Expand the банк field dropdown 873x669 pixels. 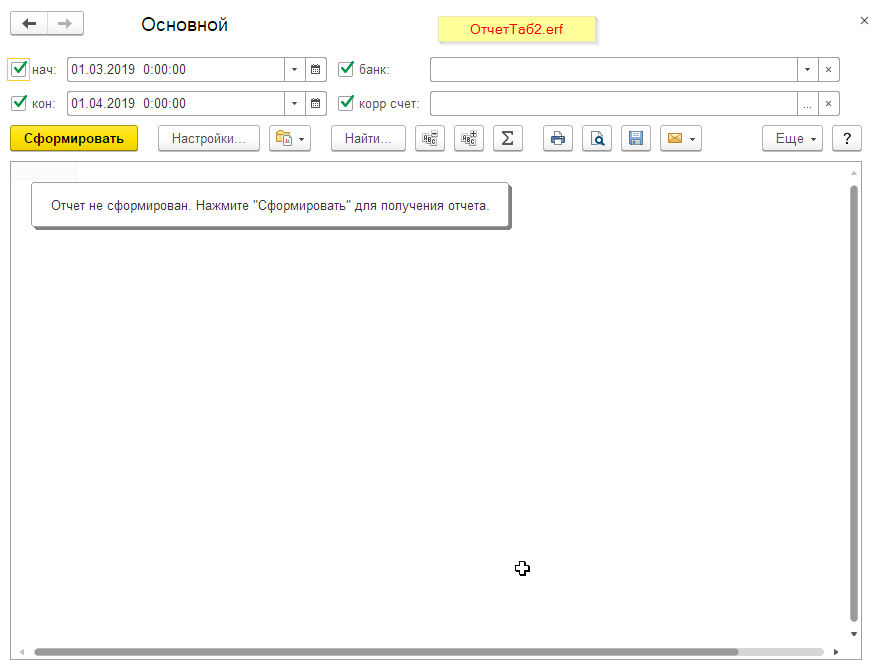pos(807,70)
